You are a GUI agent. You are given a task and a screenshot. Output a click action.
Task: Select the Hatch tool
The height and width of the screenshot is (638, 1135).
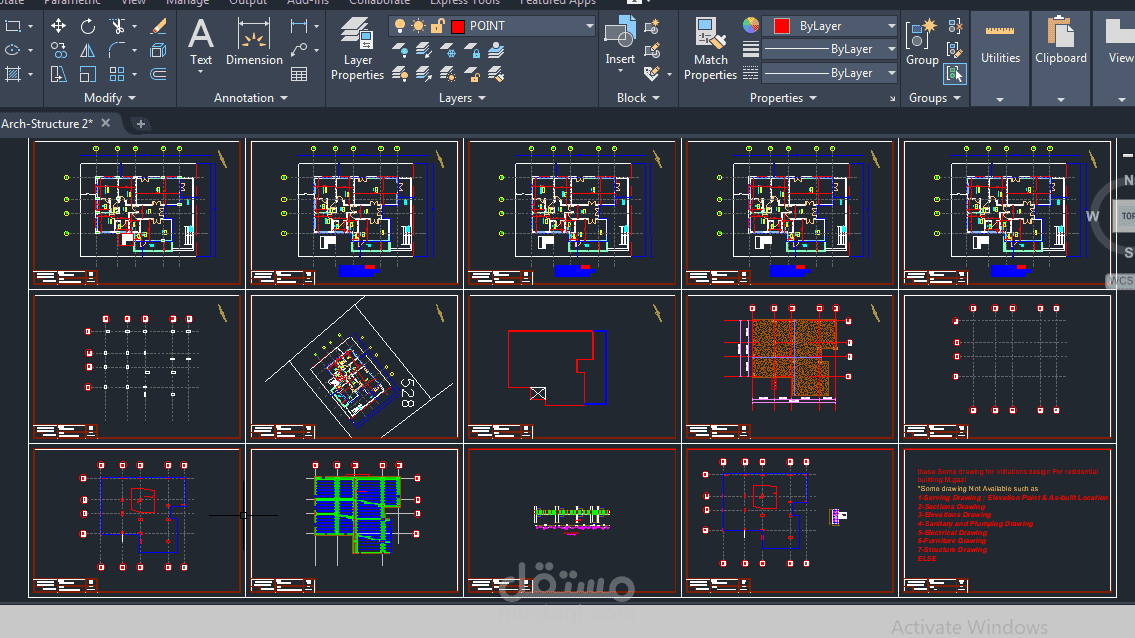coord(13,74)
